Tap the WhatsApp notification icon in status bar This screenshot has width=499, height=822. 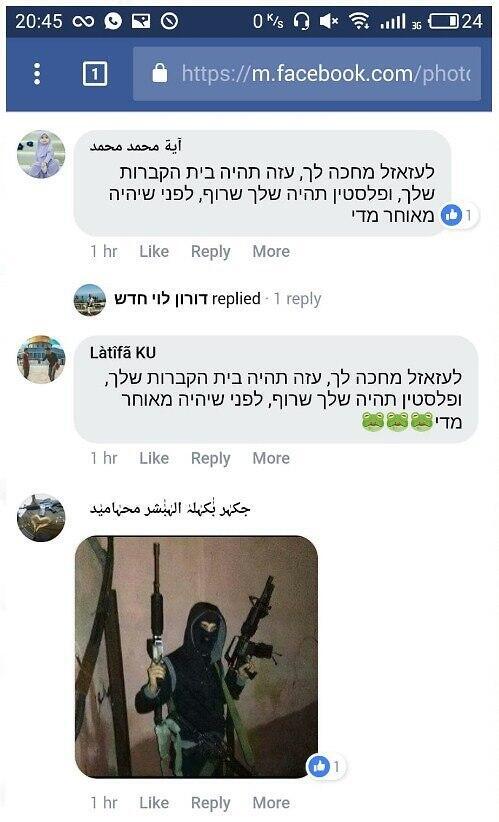point(113,21)
